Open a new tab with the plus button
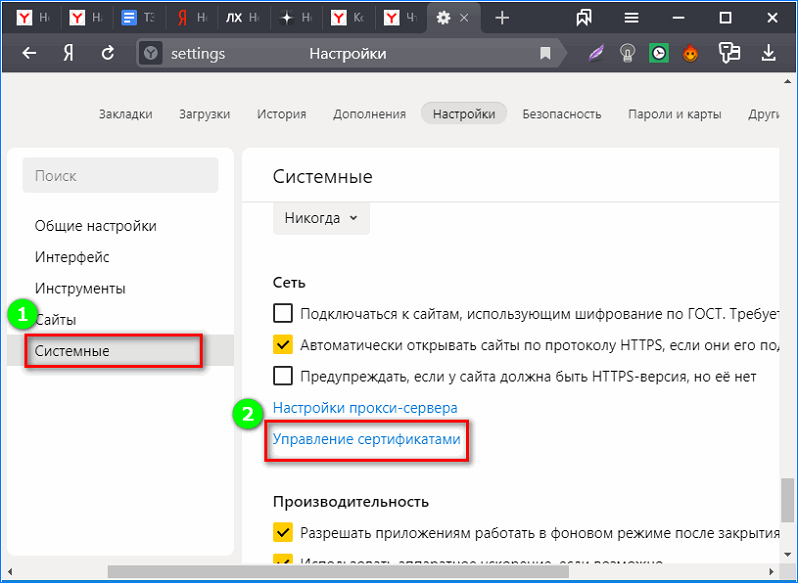Image resolution: width=798 pixels, height=583 pixels. [502, 18]
